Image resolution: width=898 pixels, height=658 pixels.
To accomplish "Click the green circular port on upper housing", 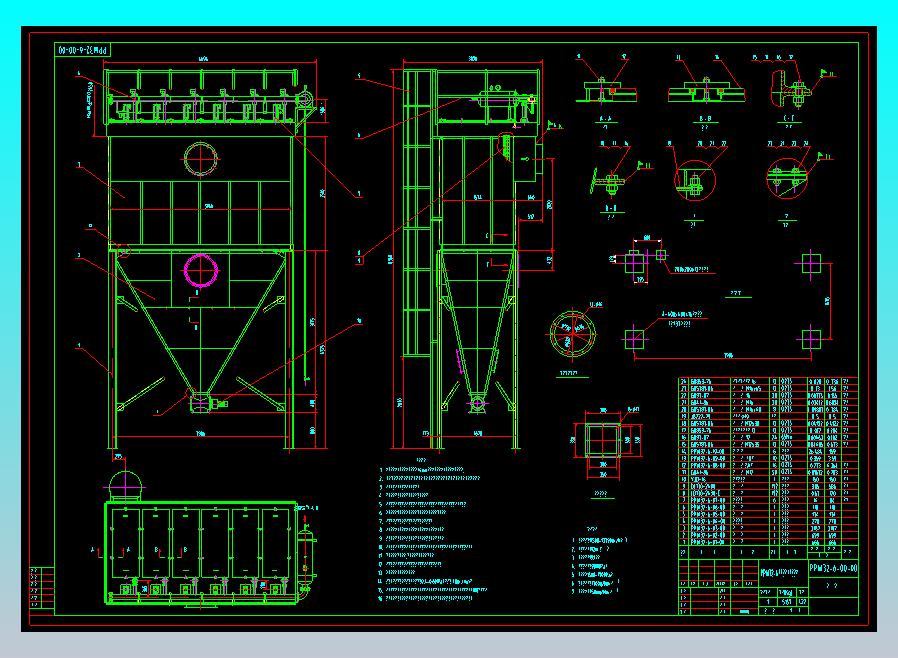I will pyautogui.click(x=200, y=159).
